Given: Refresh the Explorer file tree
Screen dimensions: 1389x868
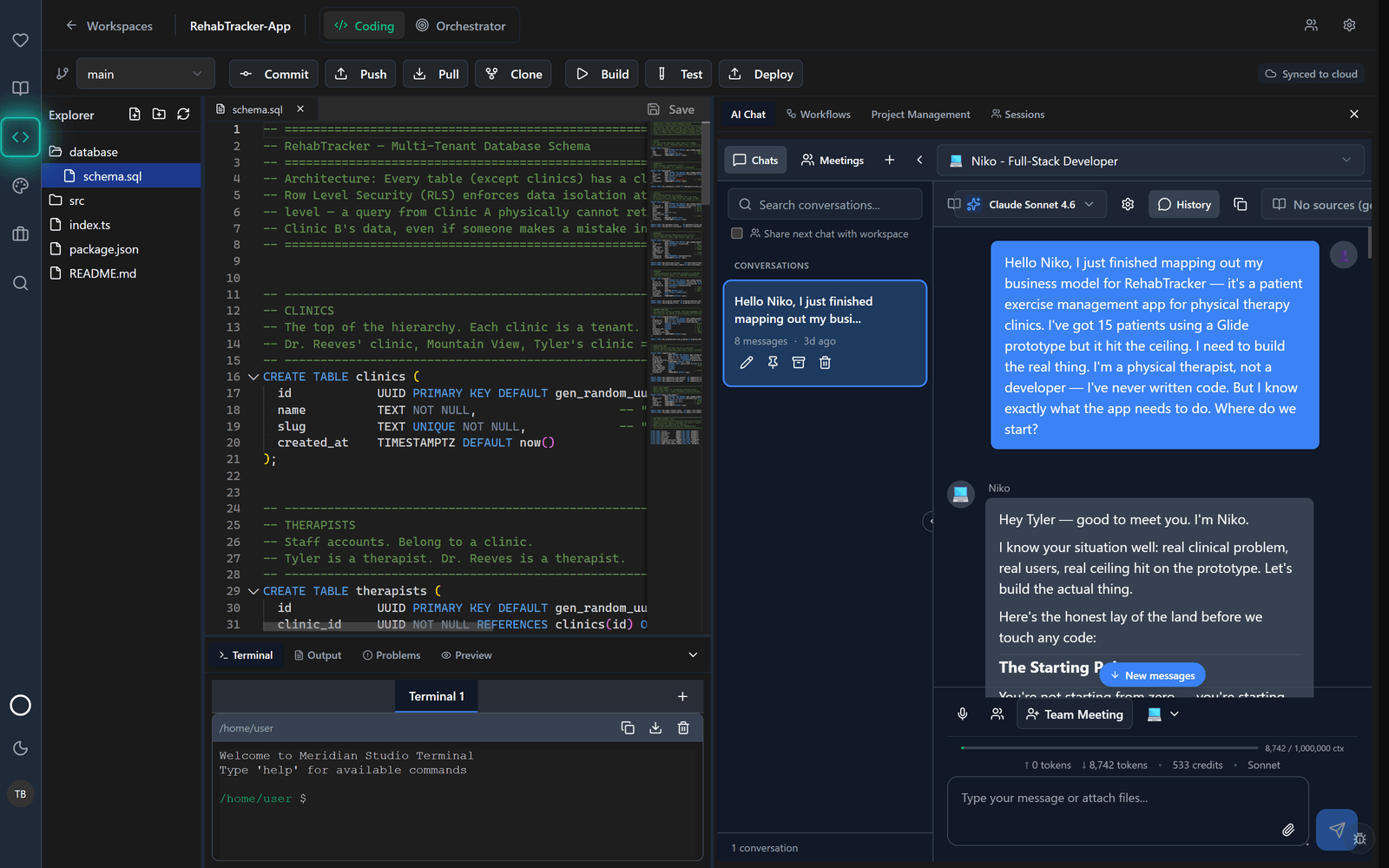Looking at the screenshot, I should (183, 114).
